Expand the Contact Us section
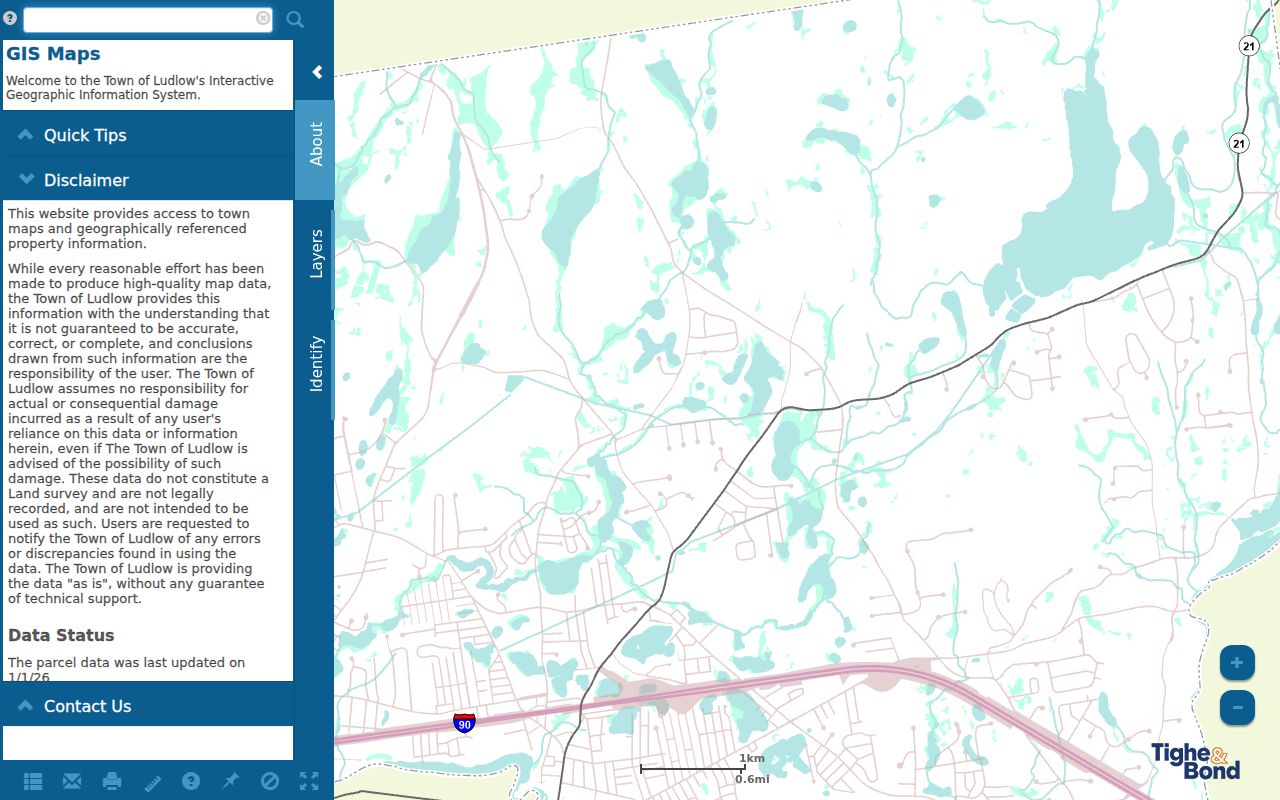Screen dimensions: 1280x800 click(148, 706)
